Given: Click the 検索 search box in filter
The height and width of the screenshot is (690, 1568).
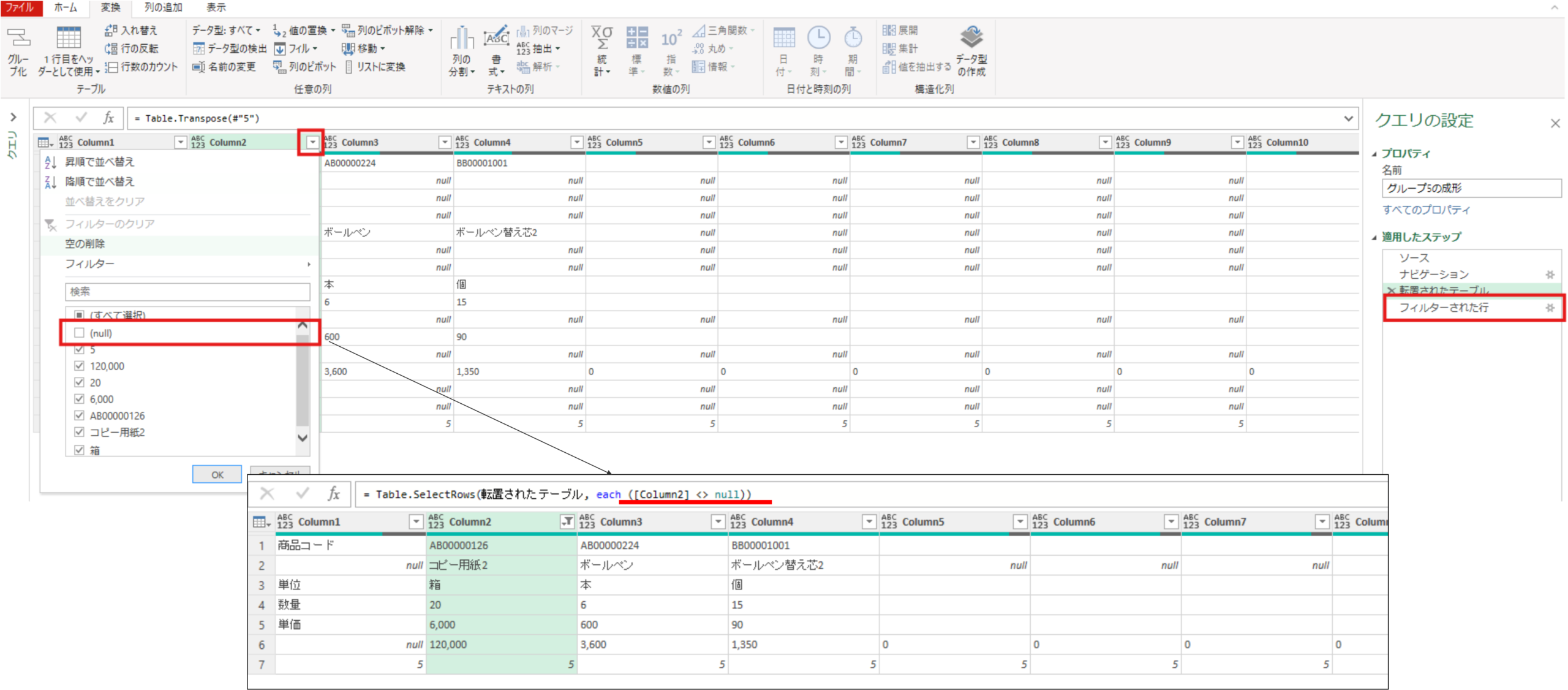Looking at the screenshot, I should (x=187, y=292).
